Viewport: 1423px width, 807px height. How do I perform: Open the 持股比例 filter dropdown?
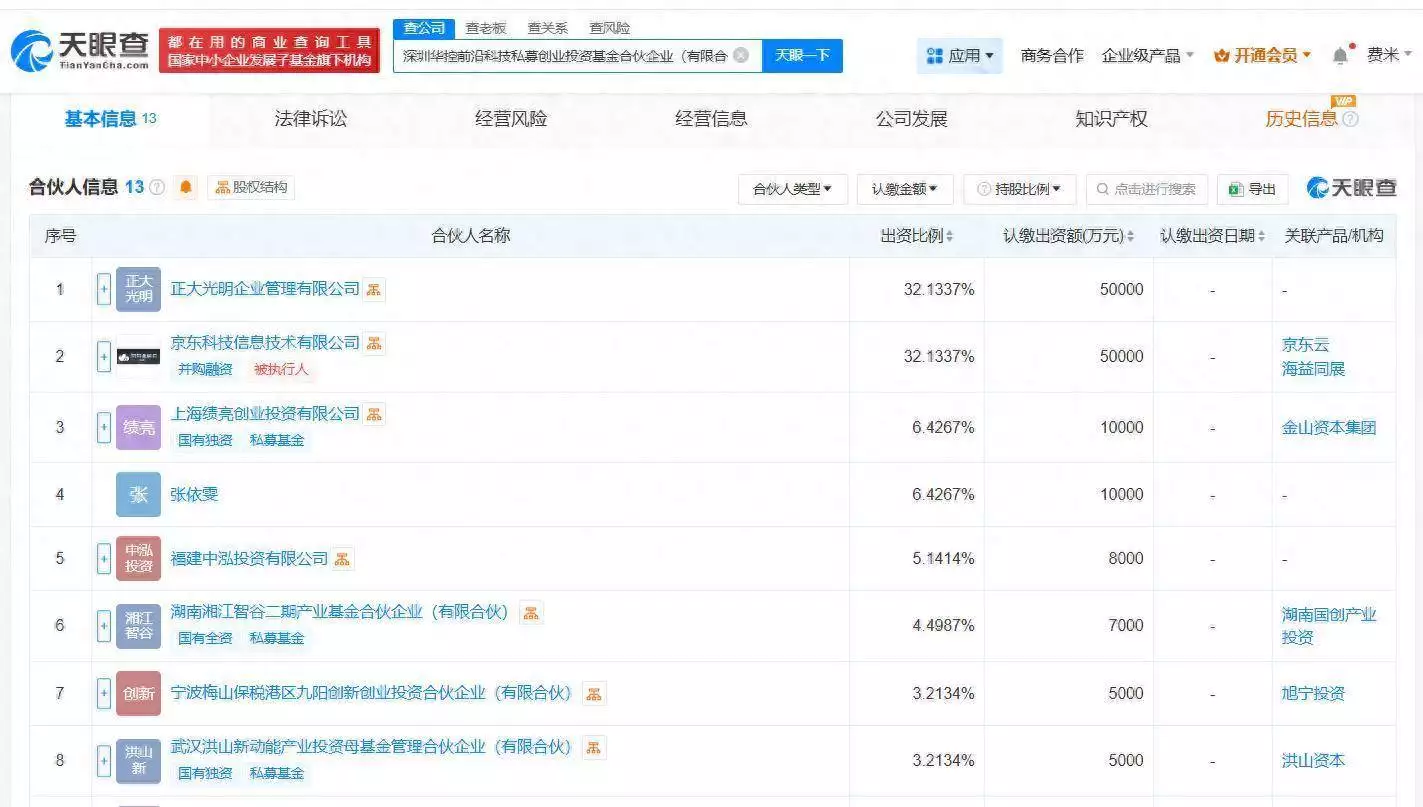pos(1019,189)
